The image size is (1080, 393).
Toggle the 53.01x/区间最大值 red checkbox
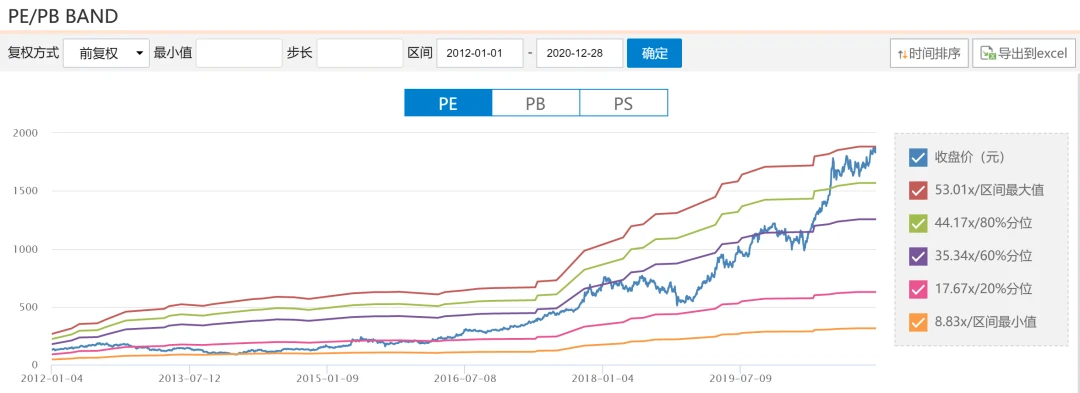(x=917, y=190)
